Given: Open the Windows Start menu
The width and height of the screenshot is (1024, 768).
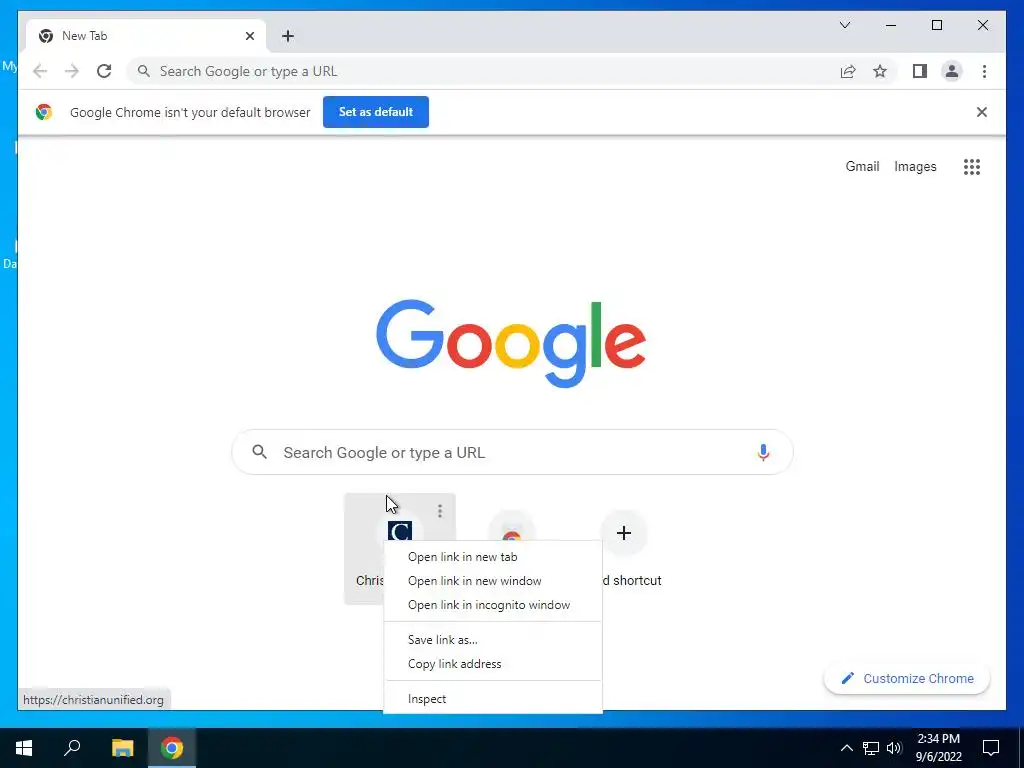Looking at the screenshot, I should [24, 748].
